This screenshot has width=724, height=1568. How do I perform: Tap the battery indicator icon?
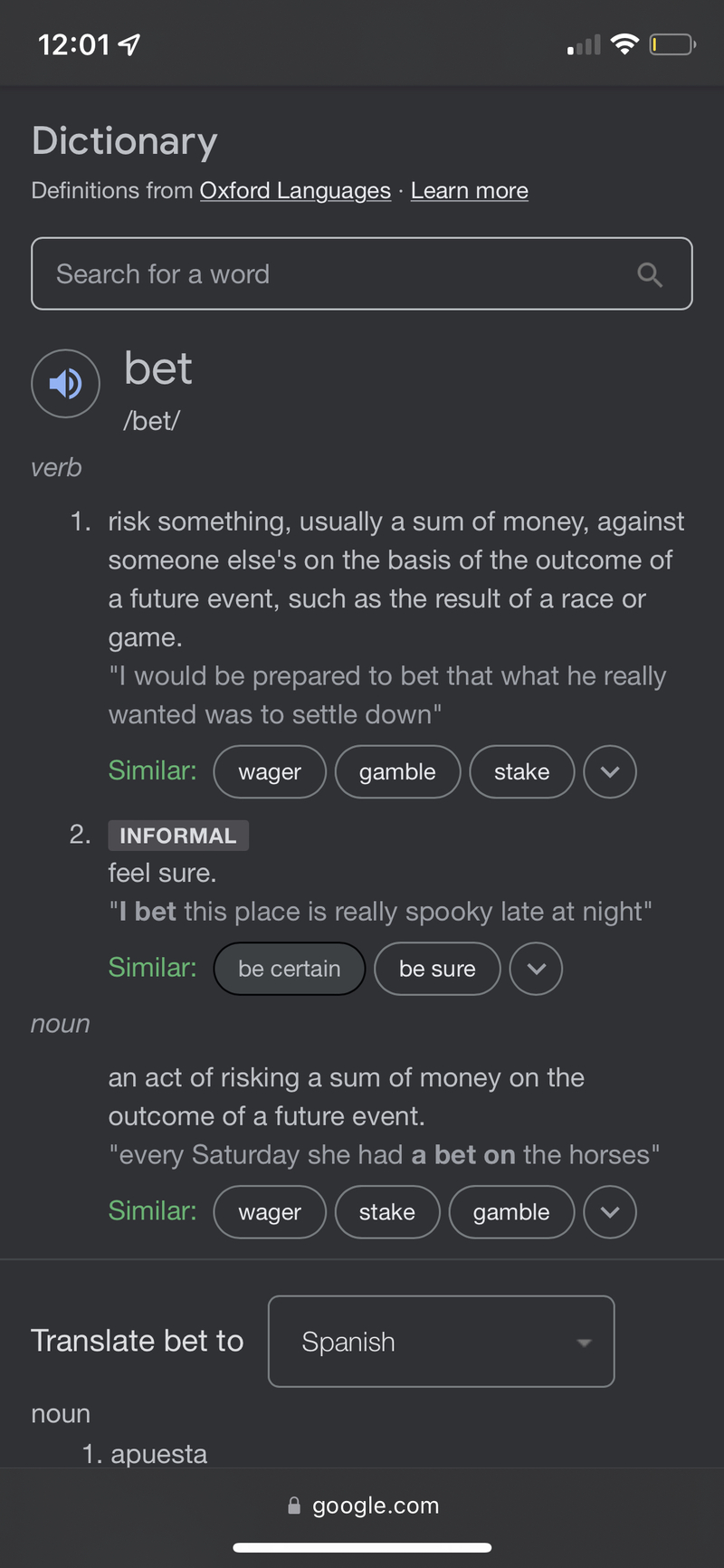click(672, 44)
